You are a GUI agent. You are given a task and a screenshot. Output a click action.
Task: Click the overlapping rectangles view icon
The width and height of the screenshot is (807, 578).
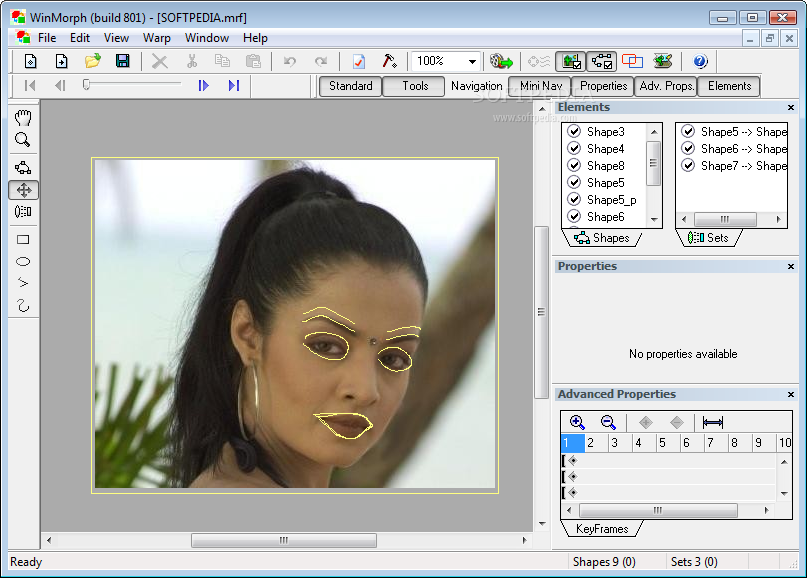(x=632, y=61)
